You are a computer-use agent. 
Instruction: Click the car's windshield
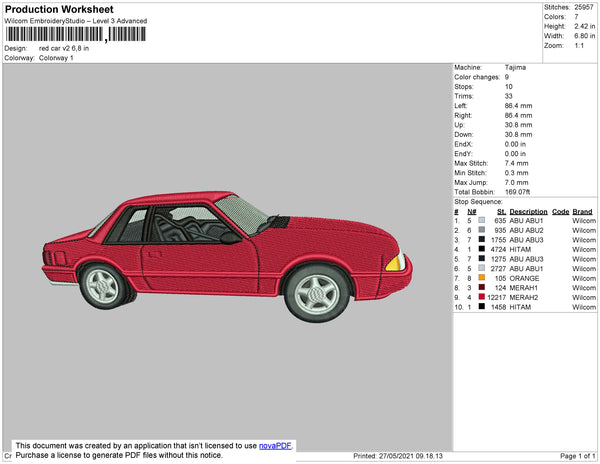pyautogui.click(x=241, y=212)
